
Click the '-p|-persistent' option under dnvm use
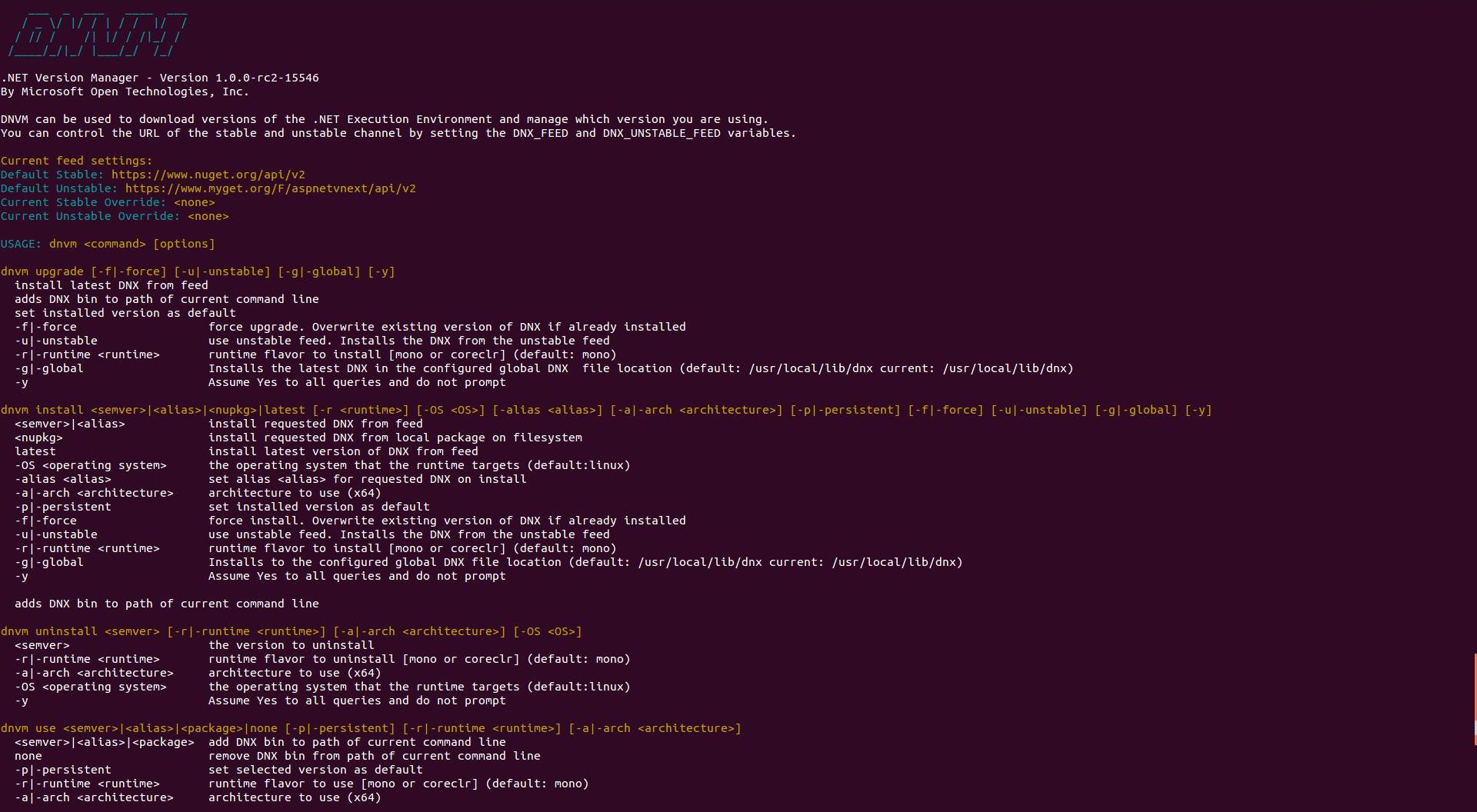click(63, 770)
